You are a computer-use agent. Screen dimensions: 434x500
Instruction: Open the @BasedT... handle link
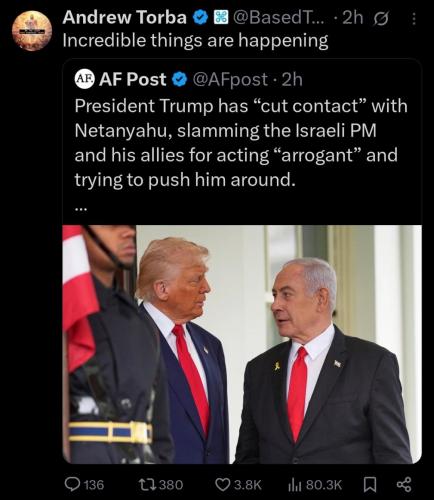coord(278,18)
